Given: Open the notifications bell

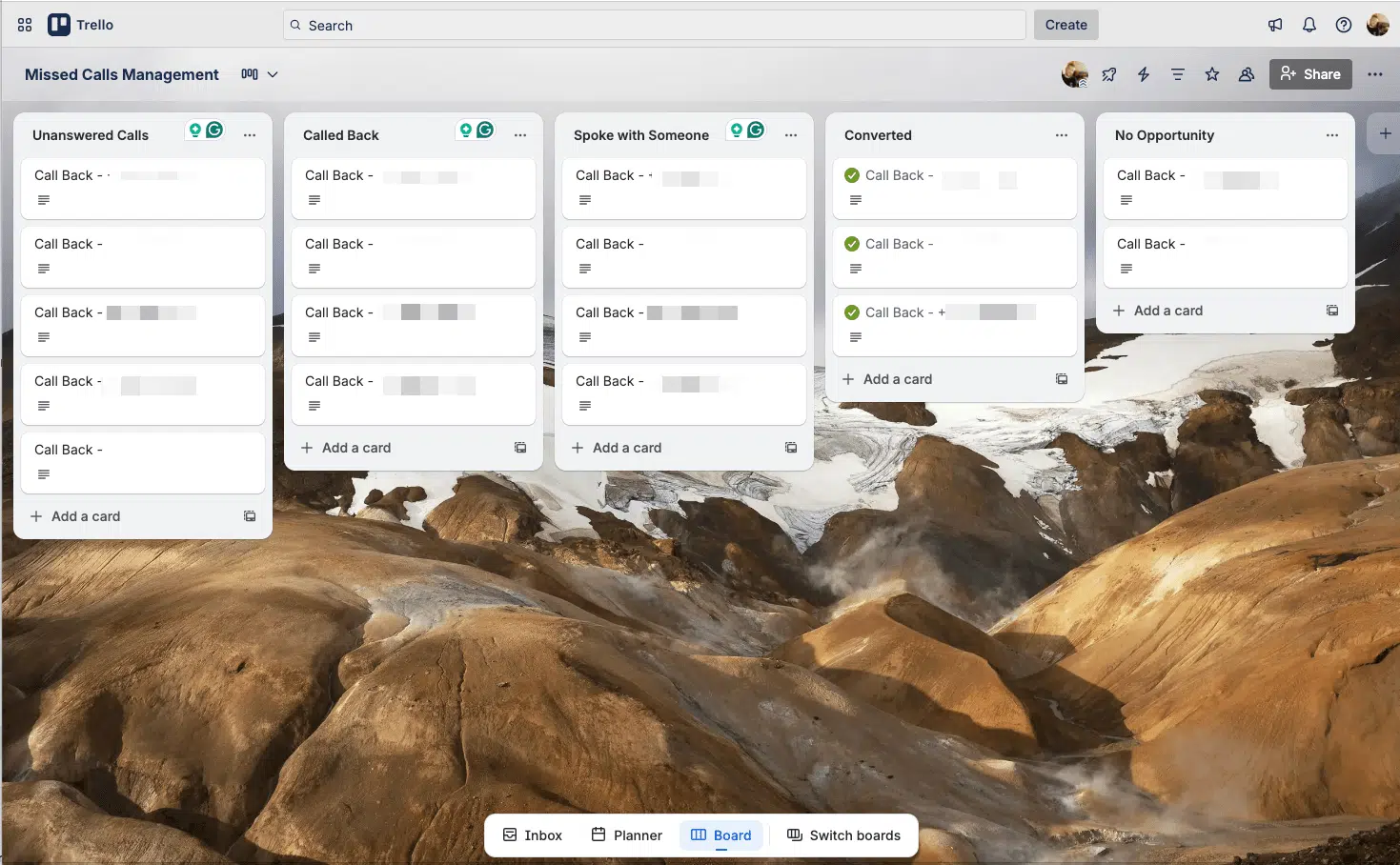Looking at the screenshot, I should [x=1309, y=25].
